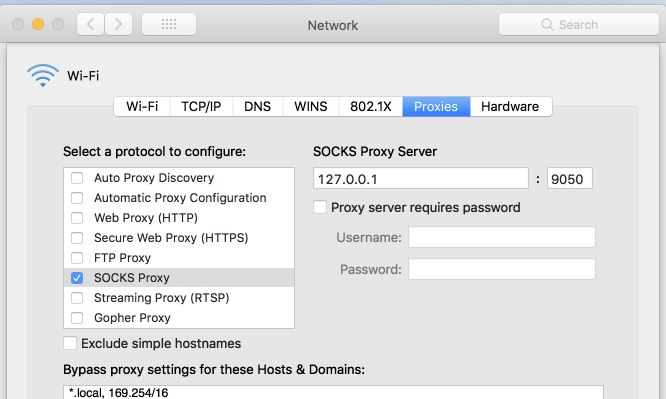
Task: Show all preferences grid icon
Action: coord(169,24)
